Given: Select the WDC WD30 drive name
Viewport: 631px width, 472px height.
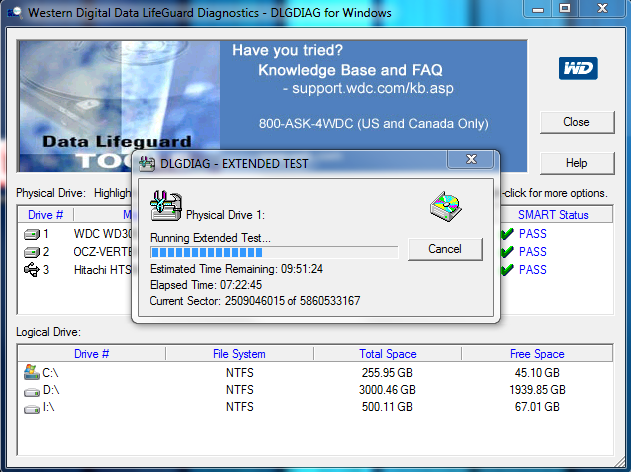Looking at the screenshot, I should click(103, 234).
